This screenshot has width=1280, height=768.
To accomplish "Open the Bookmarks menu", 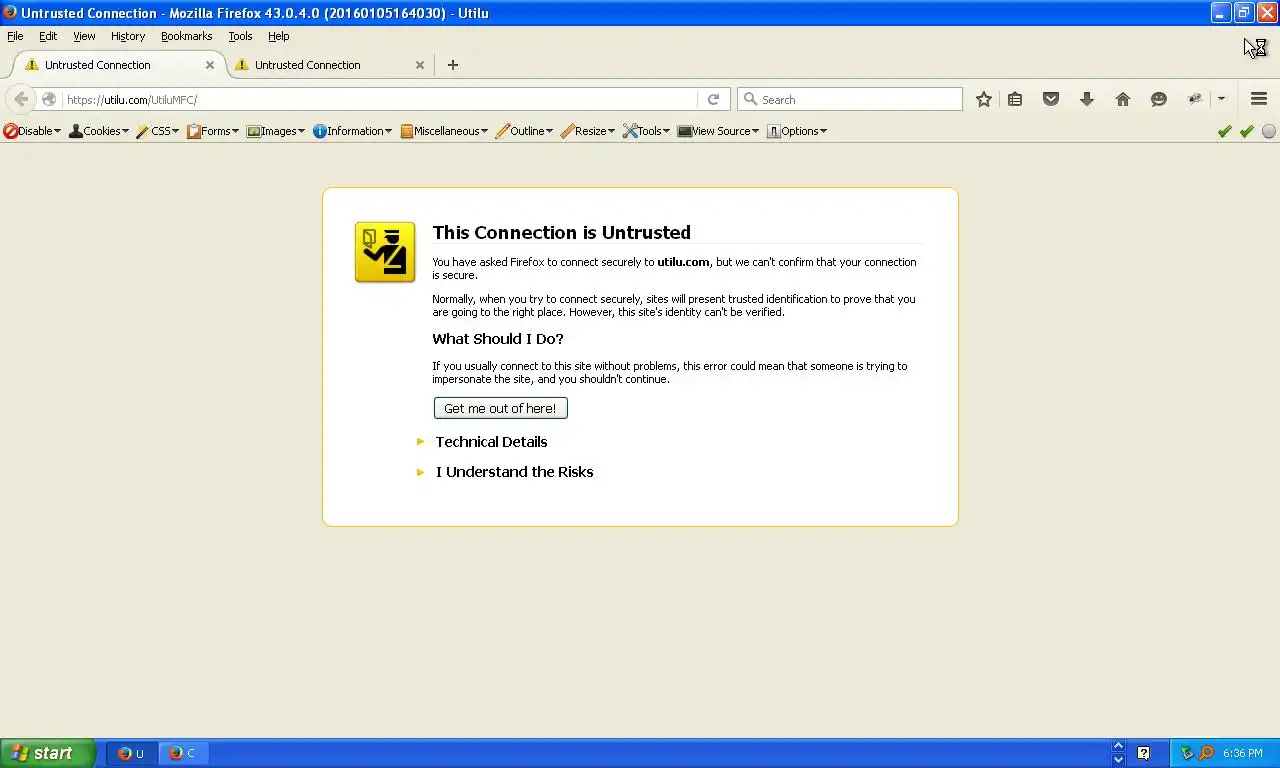I will point(187,36).
